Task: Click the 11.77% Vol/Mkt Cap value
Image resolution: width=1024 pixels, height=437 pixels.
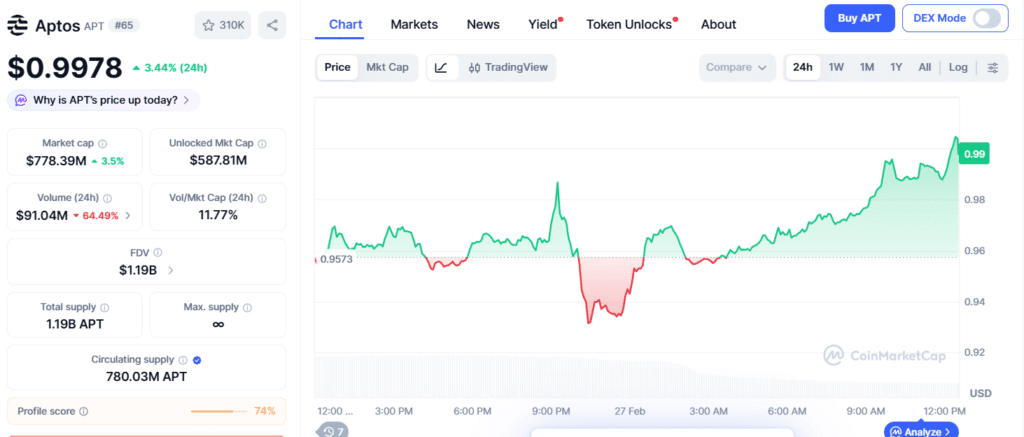Action: pos(218,215)
